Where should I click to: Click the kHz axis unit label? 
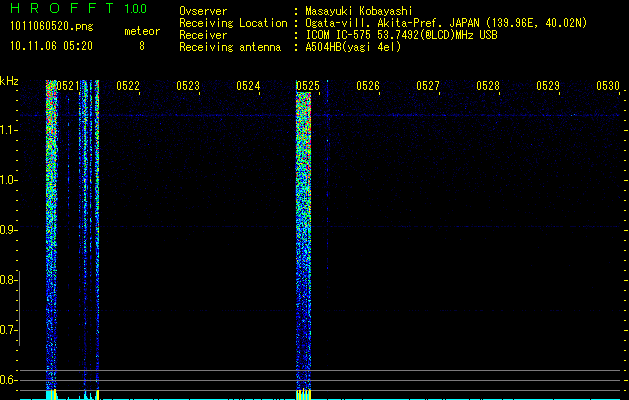[9, 81]
